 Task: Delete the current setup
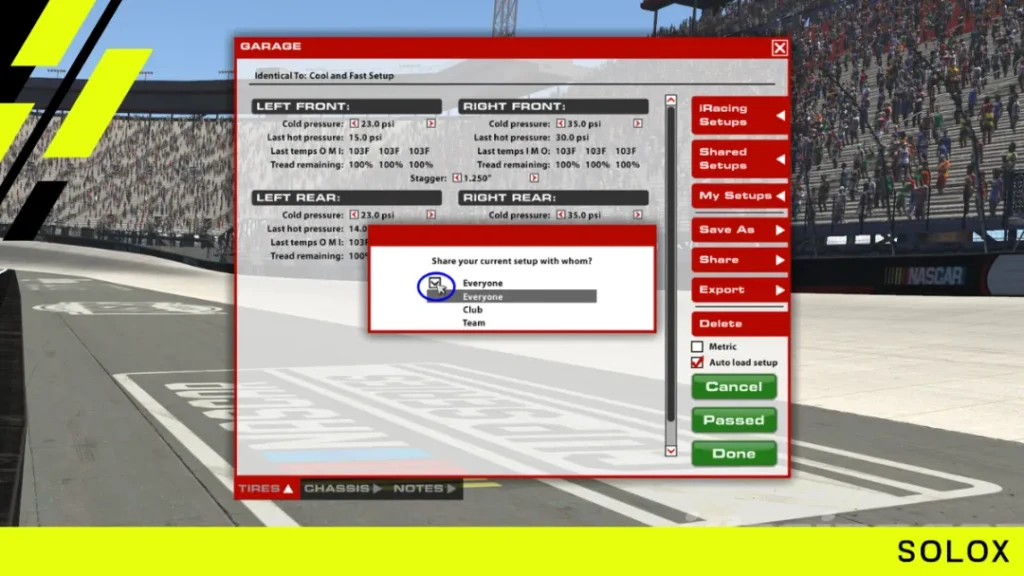pyautogui.click(x=739, y=324)
